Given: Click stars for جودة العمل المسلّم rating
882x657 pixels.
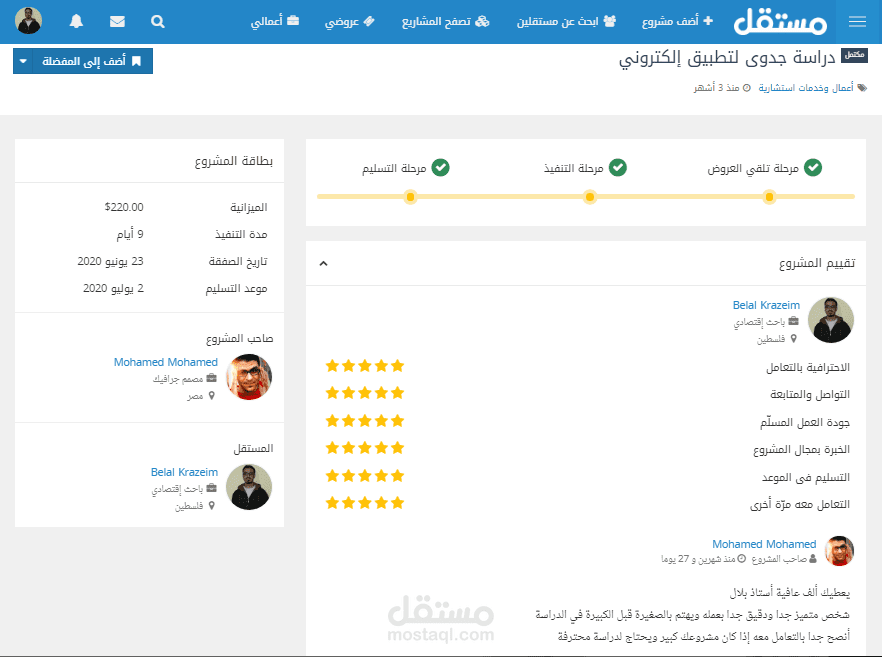Looking at the screenshot, I should pyautogui.click(x=364, y=421).
